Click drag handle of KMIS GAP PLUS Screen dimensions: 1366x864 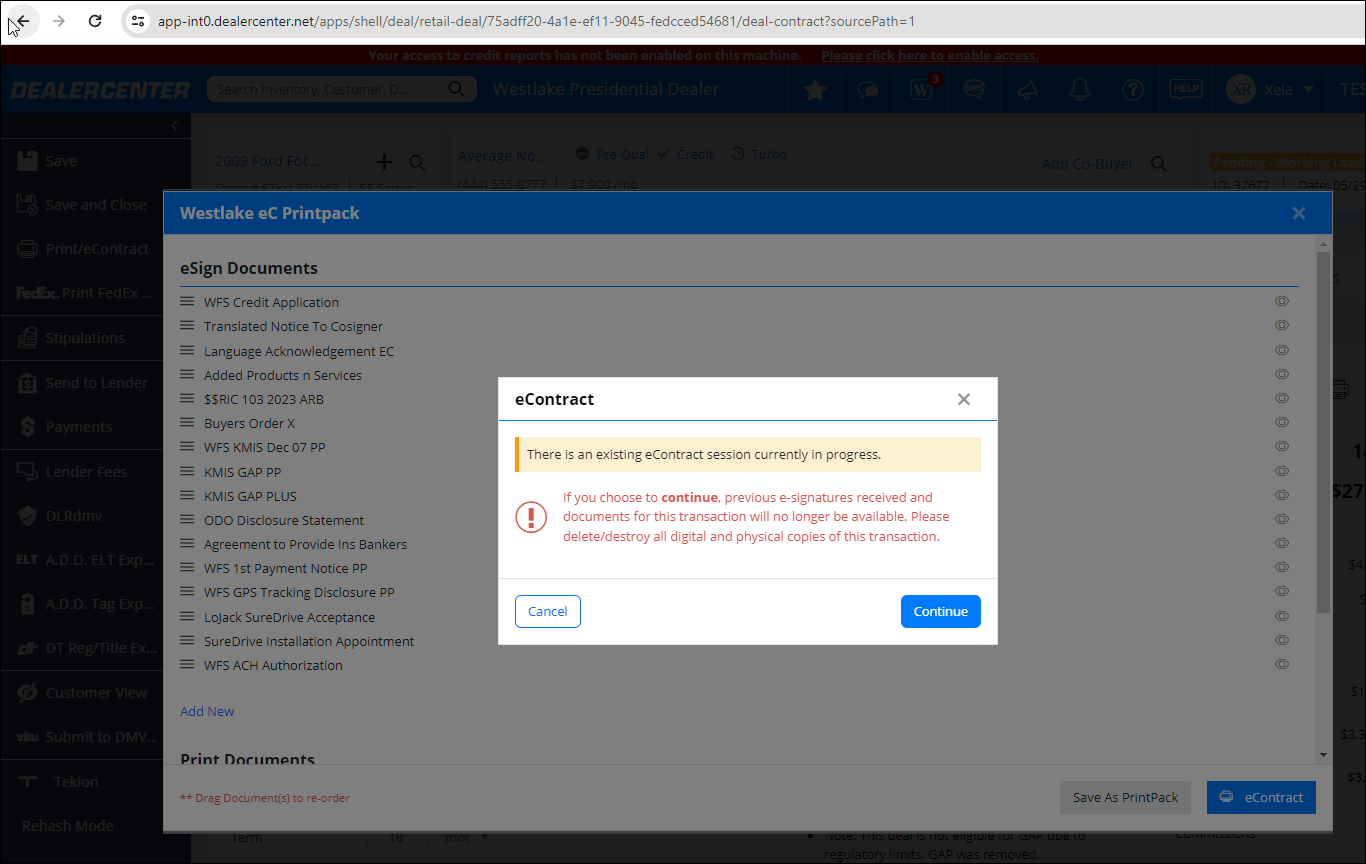186,495
